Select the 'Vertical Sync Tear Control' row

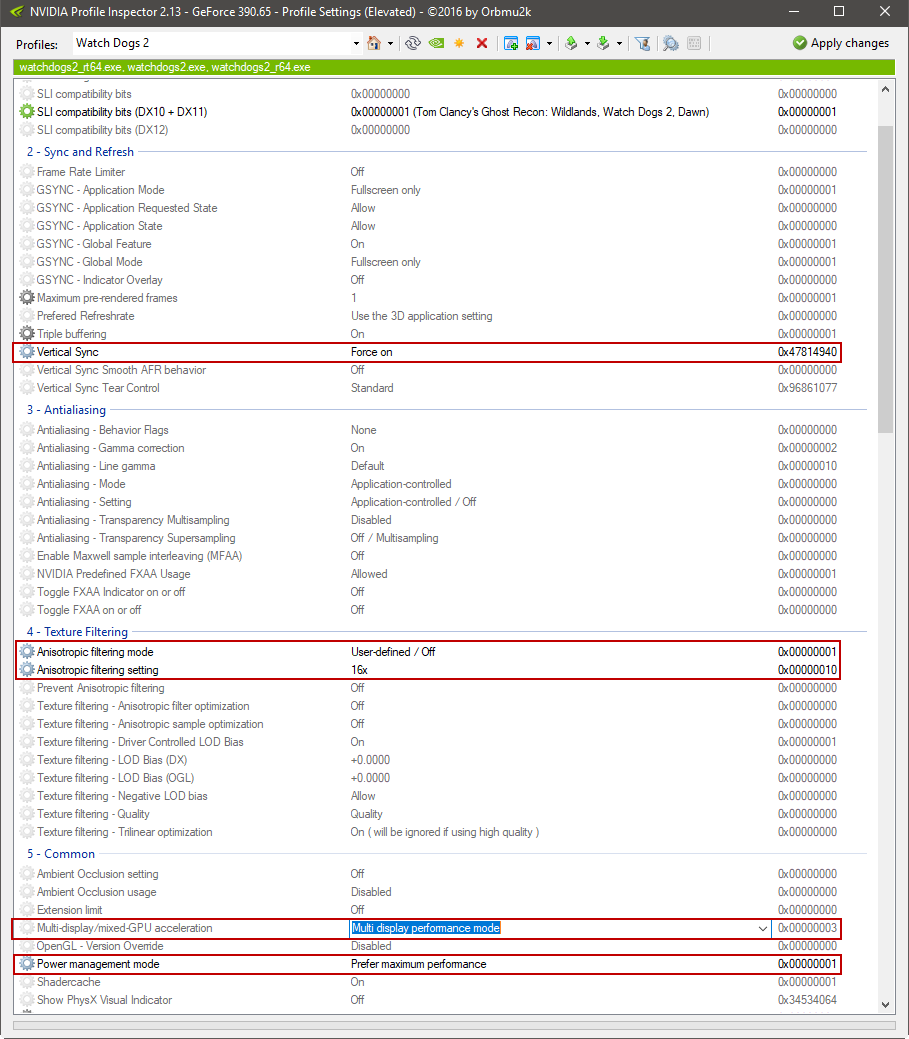[x=427, y=388]
